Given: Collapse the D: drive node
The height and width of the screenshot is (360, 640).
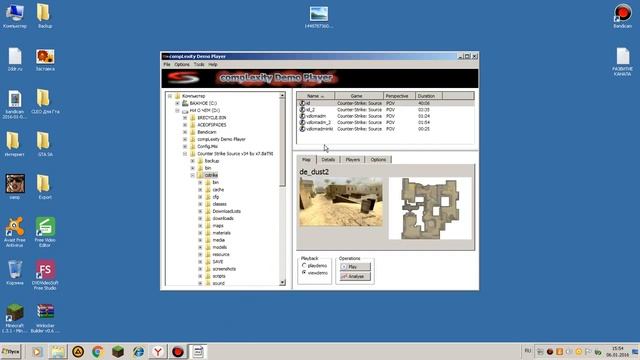Looking at the screenshot, I should point(177,111).
